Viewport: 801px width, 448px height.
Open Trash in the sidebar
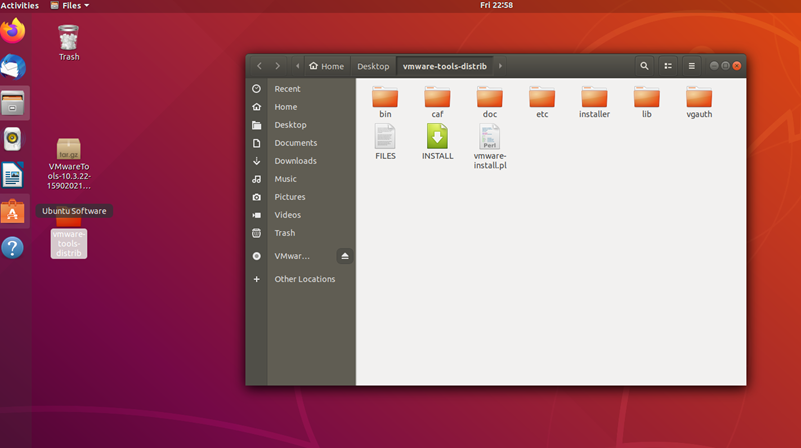(300, 233)
